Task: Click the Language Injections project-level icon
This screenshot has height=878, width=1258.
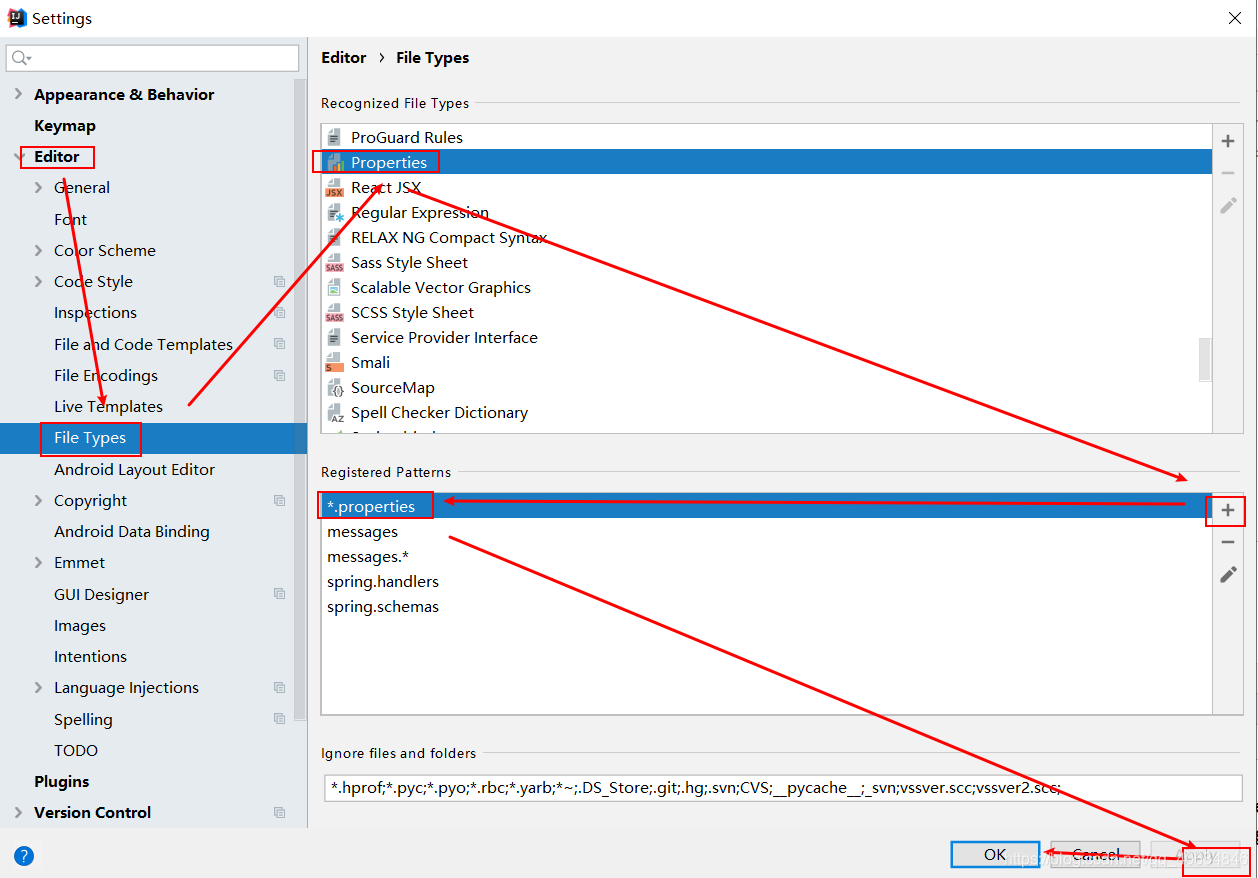Action: tap(280, 688)
